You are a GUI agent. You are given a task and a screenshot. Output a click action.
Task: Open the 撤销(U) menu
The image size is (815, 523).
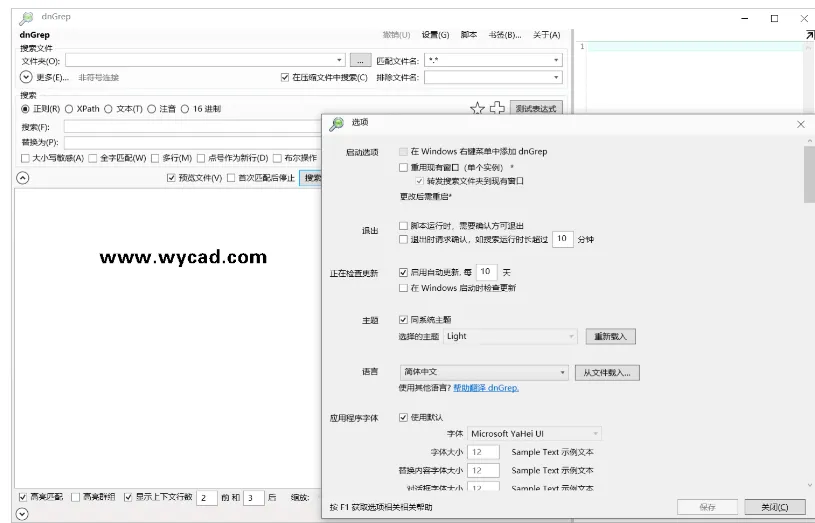396,35
